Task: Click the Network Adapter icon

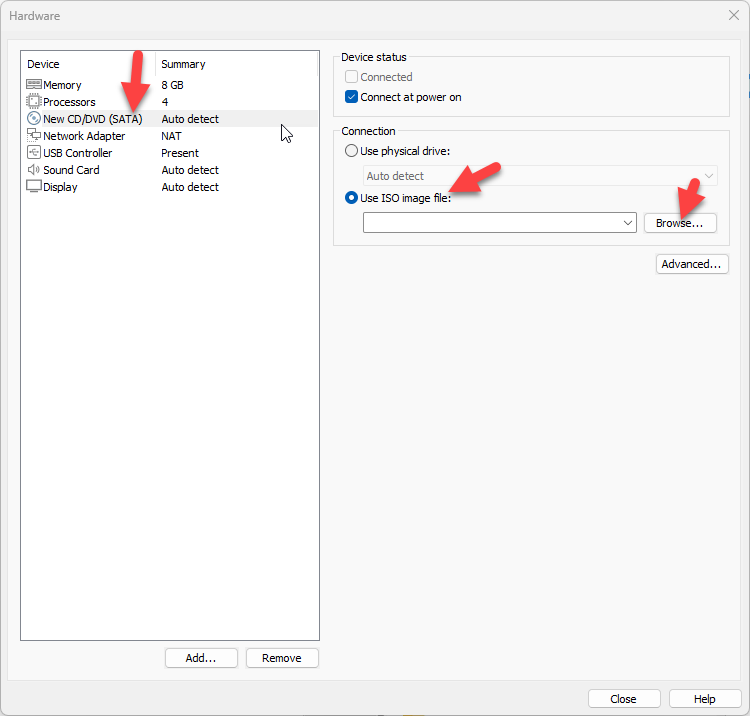Action: pyautogui.click(x=34, y=136)
